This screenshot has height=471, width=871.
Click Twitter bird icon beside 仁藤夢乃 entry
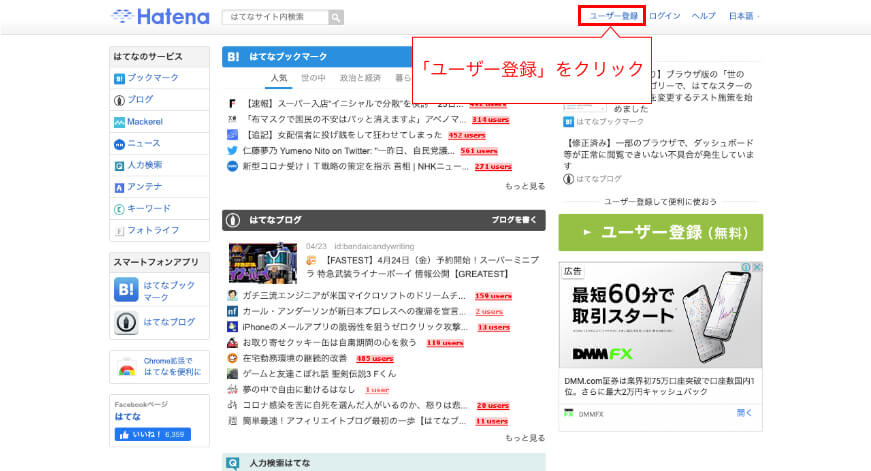[x=232, y=151]
